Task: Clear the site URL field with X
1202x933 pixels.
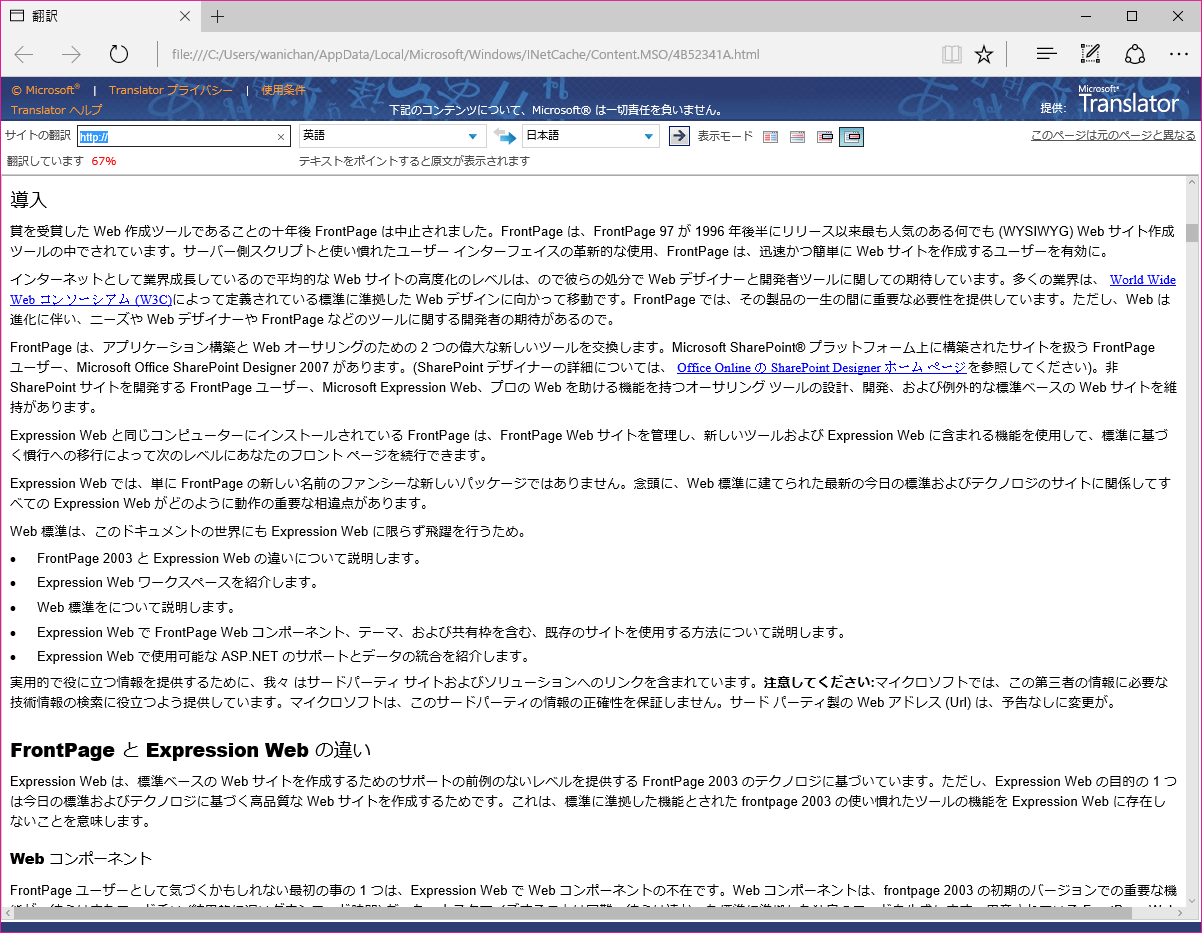Action: coord(281,137)
